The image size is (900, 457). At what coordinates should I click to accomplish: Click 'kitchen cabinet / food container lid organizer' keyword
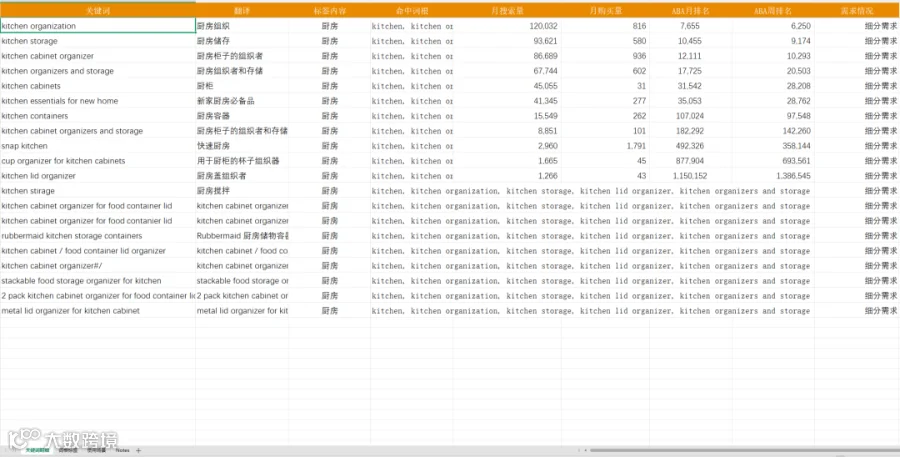click(98, 250)
